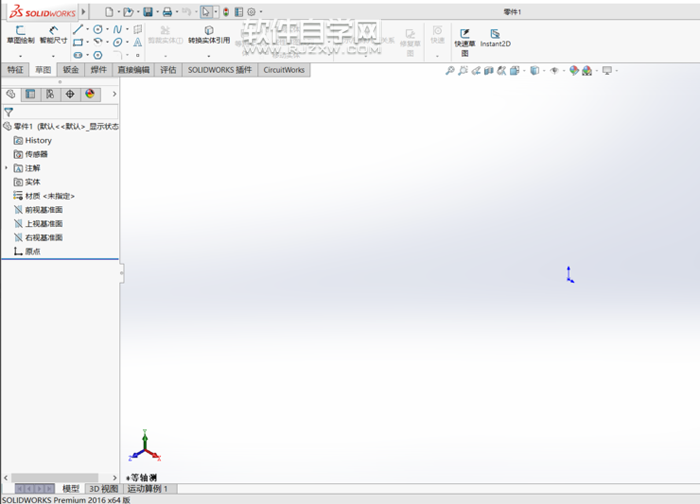Open the SOLIDWORKS 插件 add-ins tab
The image size is (700, 504).
(x=220, y=70)
